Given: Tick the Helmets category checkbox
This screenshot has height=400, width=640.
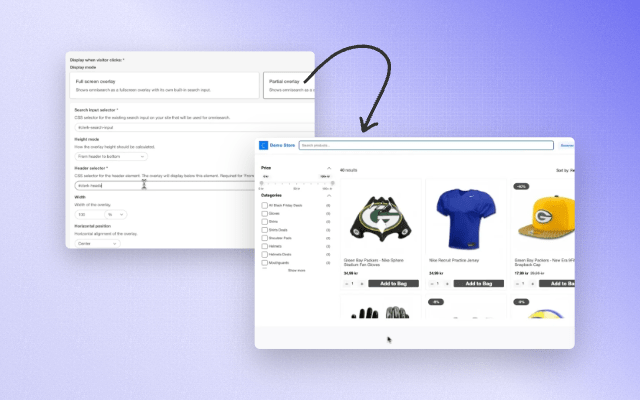Looking at the screenshot, I should [264, 246].
